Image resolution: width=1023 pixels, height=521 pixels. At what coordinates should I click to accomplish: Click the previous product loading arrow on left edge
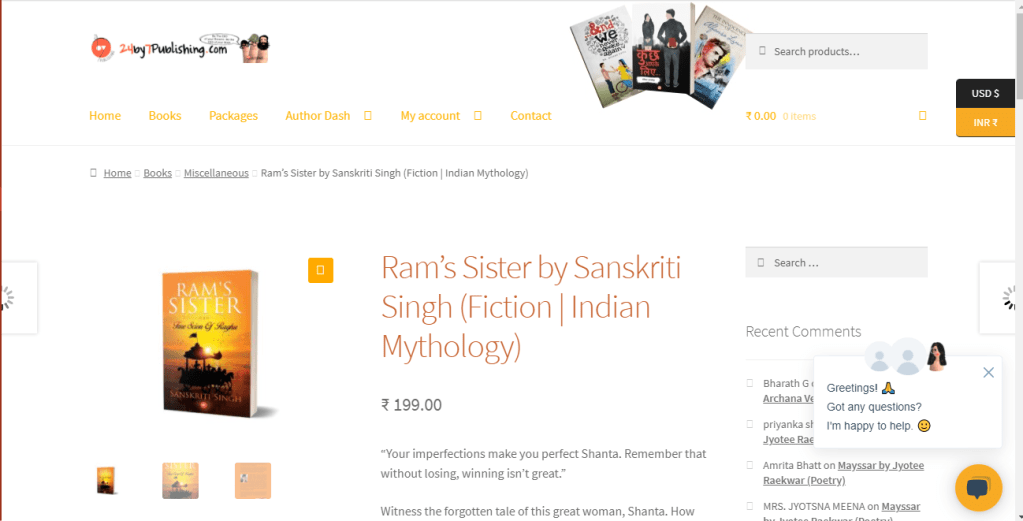point(18,298)
